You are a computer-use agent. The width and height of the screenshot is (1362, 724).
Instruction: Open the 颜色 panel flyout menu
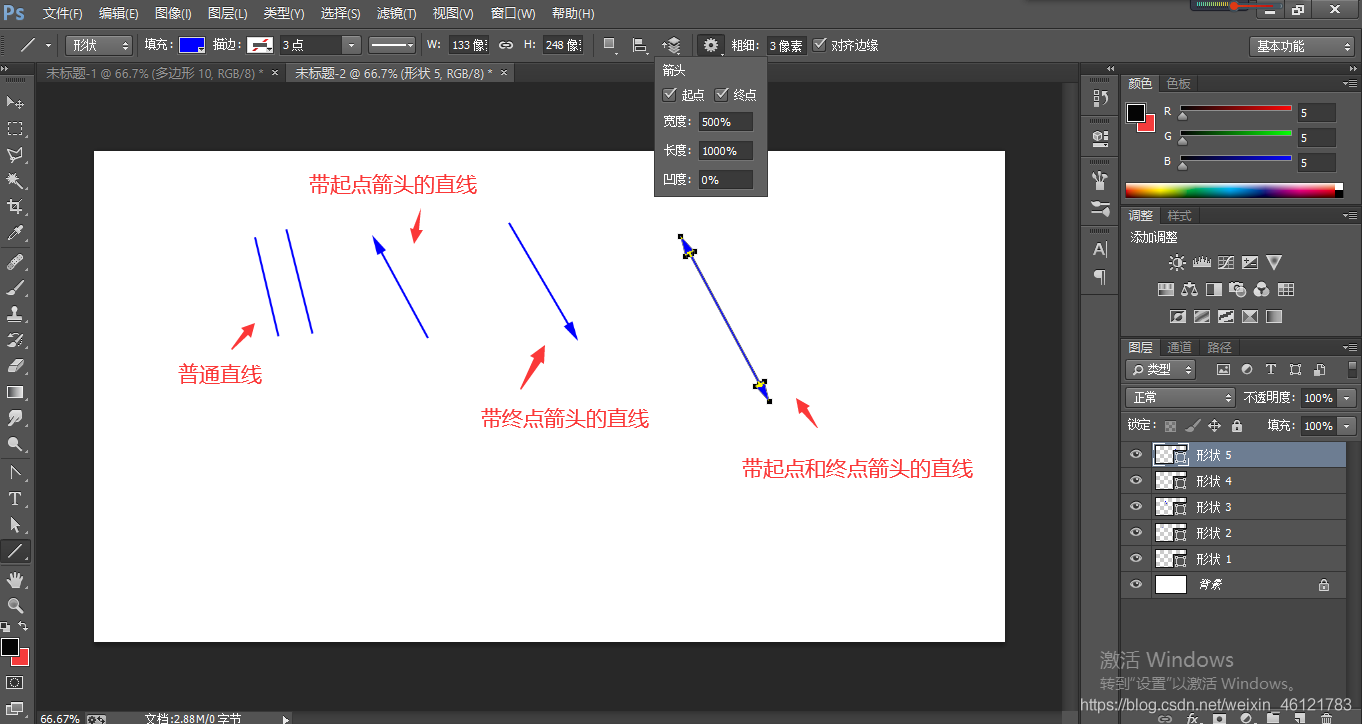pos(1350,84)
